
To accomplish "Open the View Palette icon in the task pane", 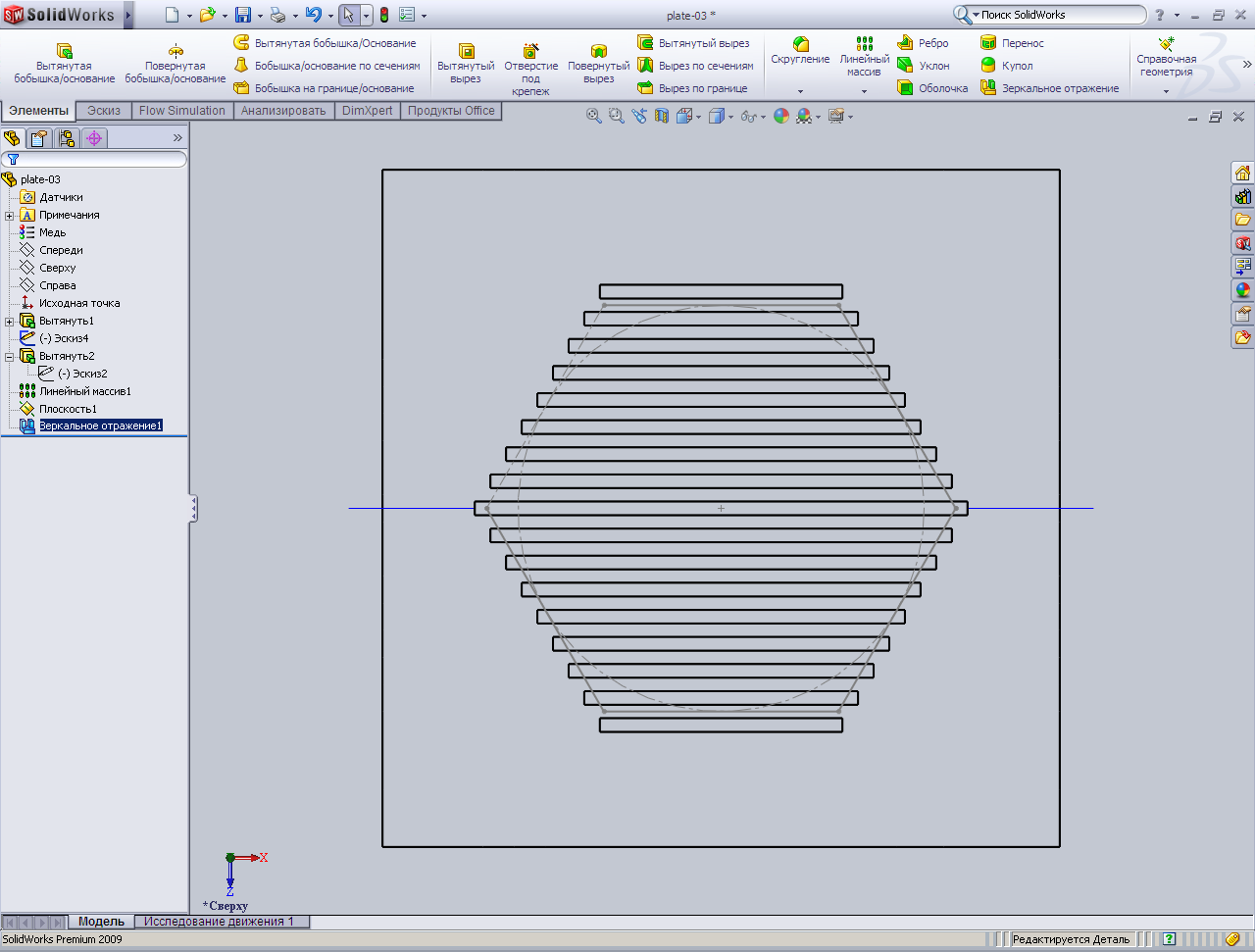I will tap(1242, 267).
